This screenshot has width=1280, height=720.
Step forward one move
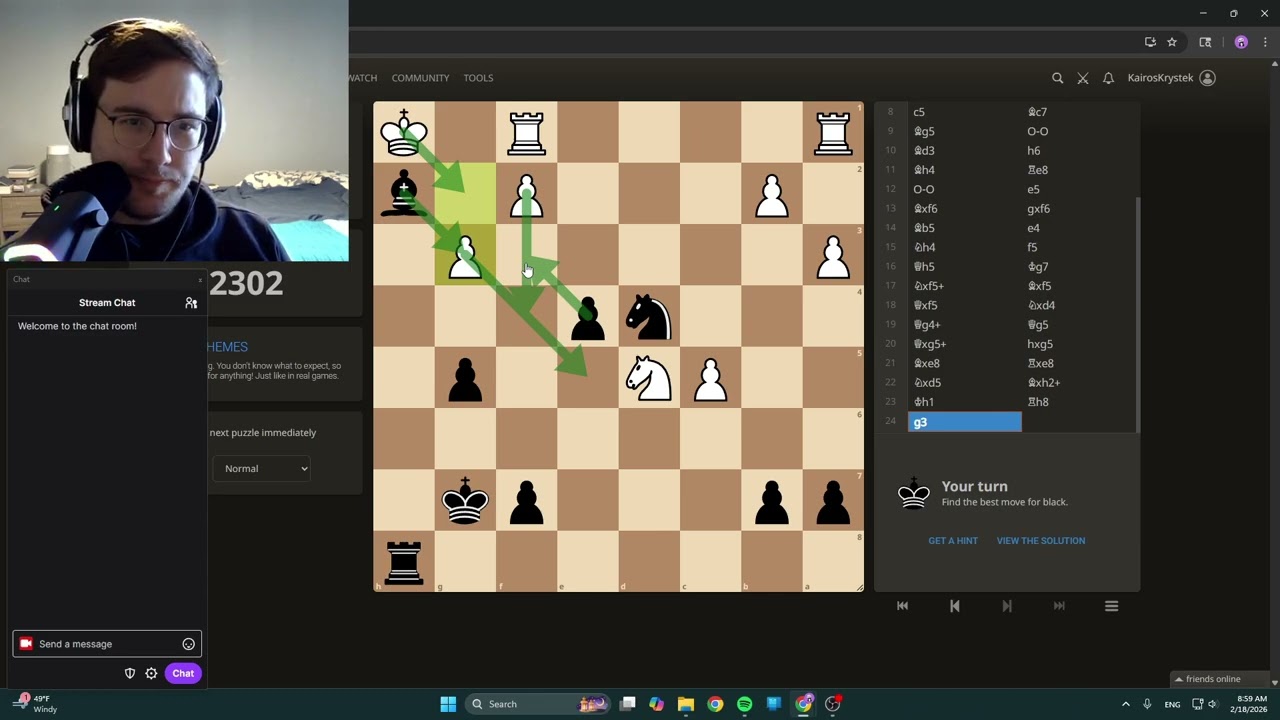click(x=1007, y=606)
